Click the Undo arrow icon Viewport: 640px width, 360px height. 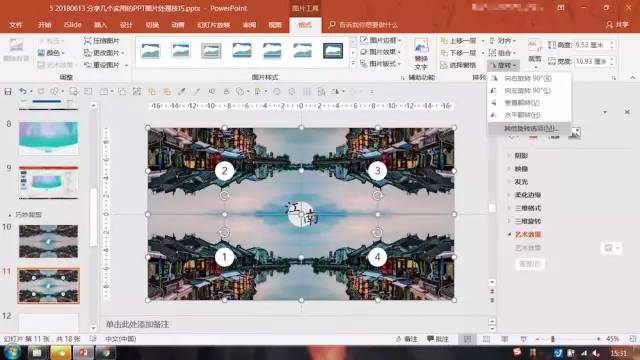pyautogui.click(x=23, y=91)
